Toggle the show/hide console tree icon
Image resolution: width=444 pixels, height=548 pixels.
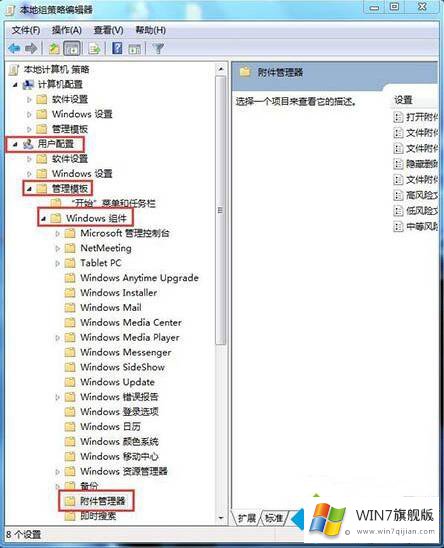point(72,48)
